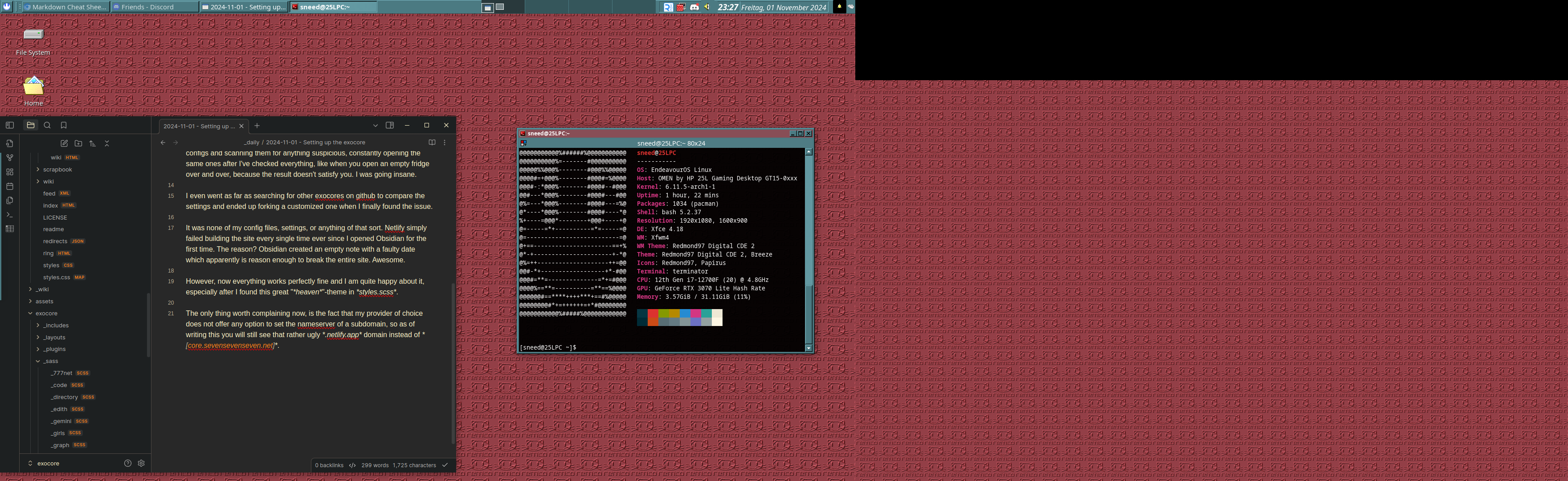Collapse all folders in the file explorer

pos(106,143)
